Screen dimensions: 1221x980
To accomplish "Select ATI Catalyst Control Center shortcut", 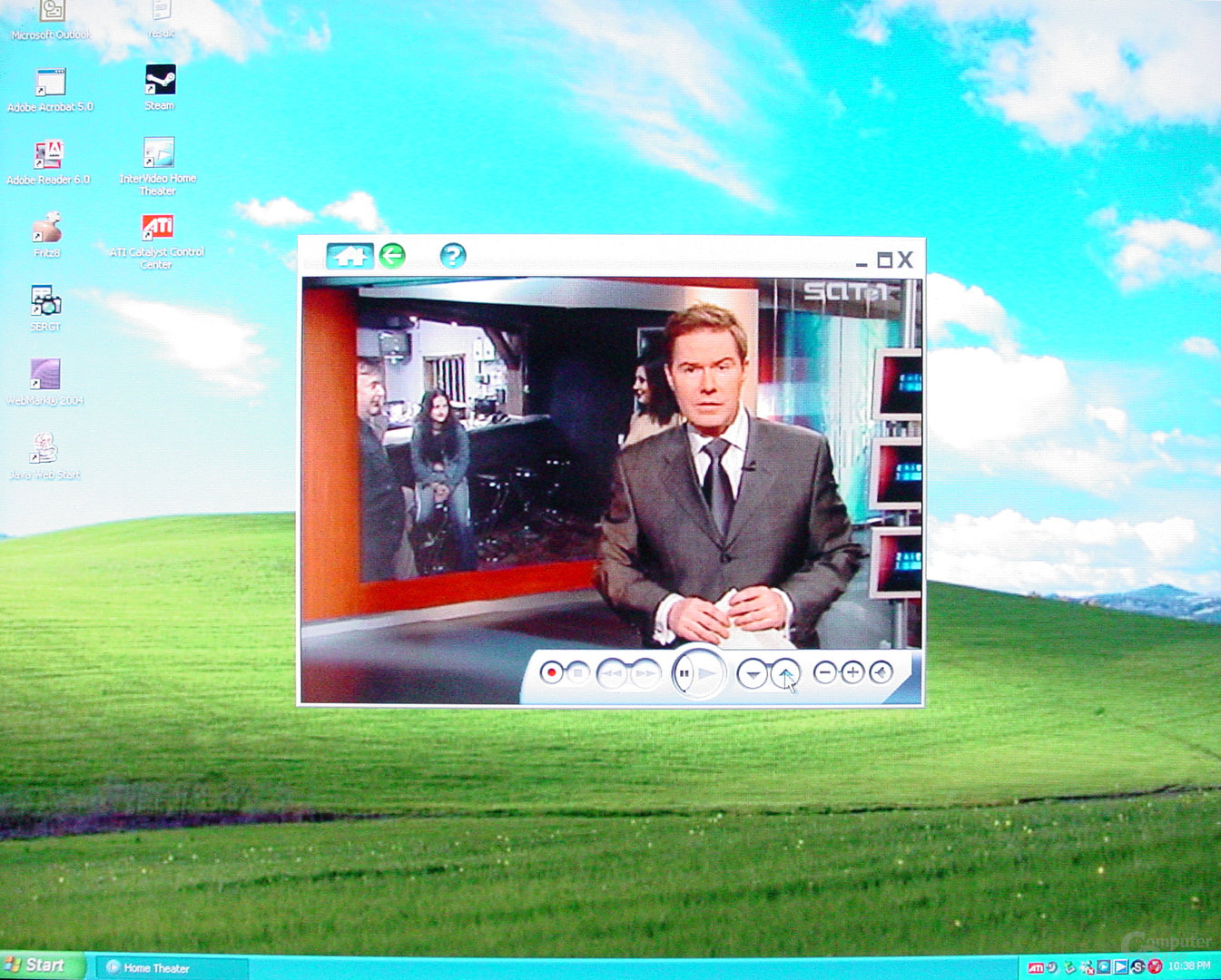I will (157, 240).
